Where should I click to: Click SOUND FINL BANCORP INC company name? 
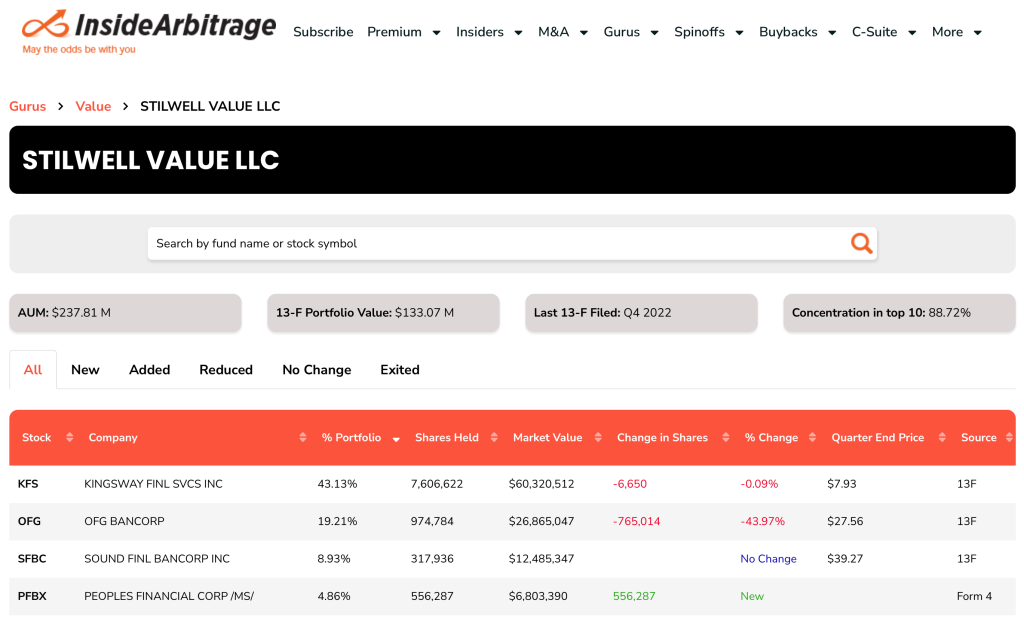pos(157,558)
